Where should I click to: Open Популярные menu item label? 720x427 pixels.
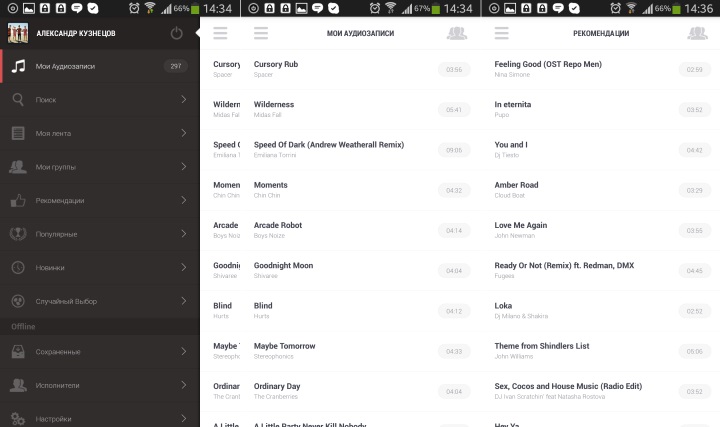[56, 234]
